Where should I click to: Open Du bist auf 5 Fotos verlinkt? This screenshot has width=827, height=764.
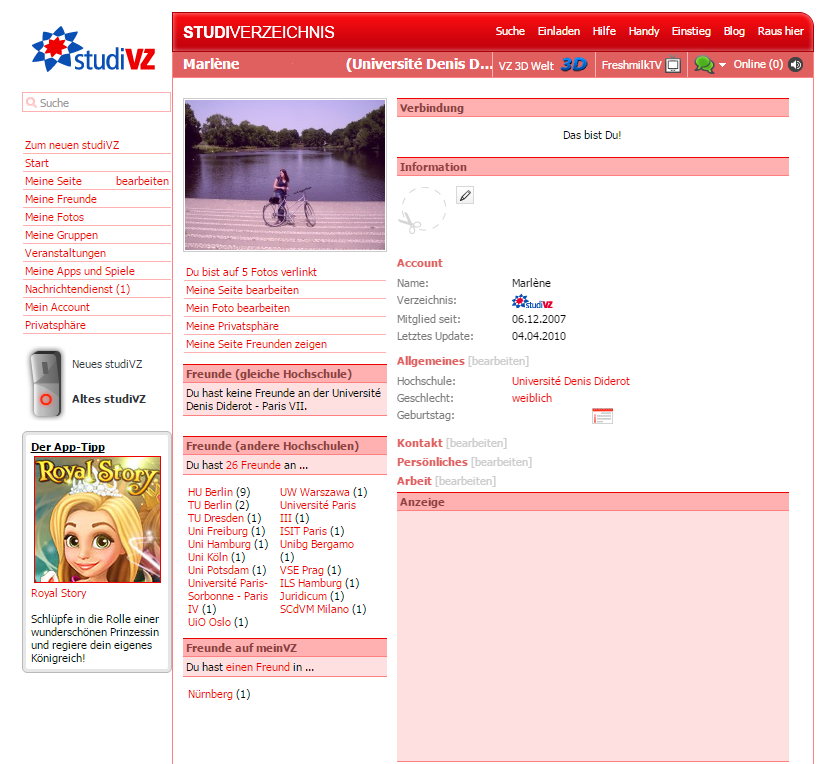point(251,272)
